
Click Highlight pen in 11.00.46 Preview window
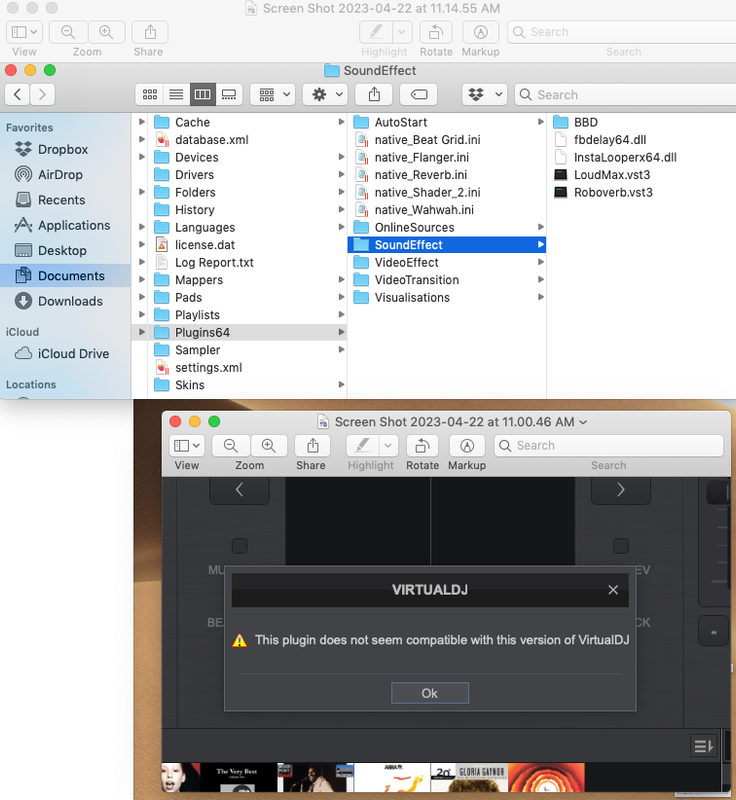[363, 445]
